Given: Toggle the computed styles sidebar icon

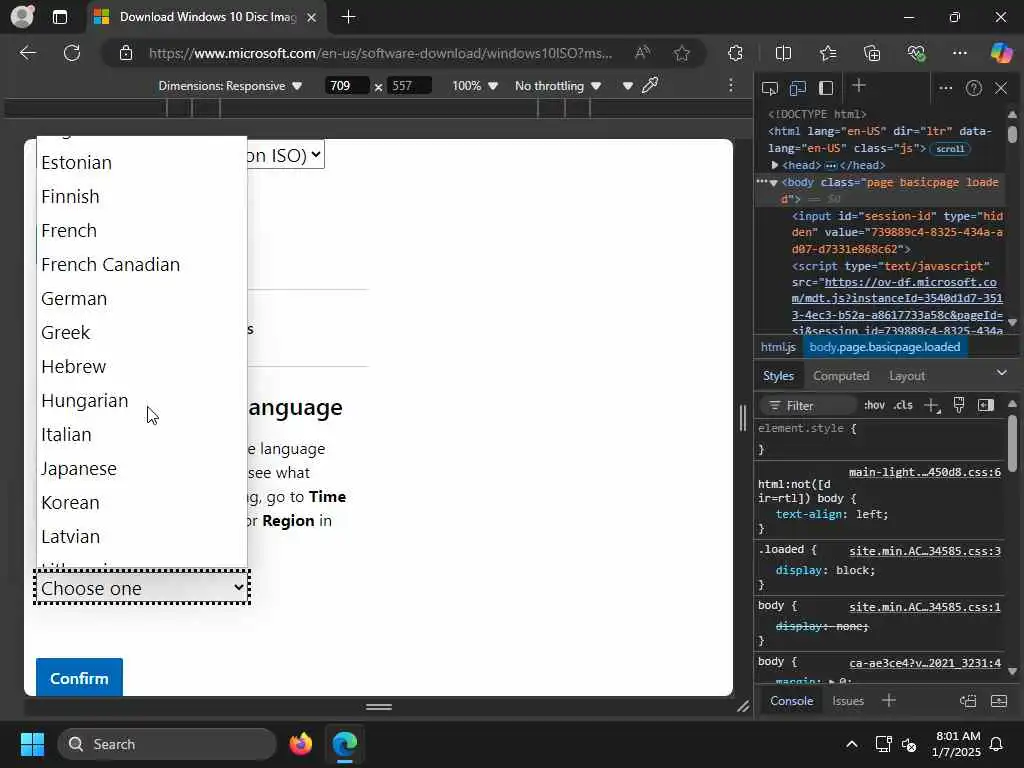Looking at the screenshot, I should pyautogui.click(x=985, y=406).
